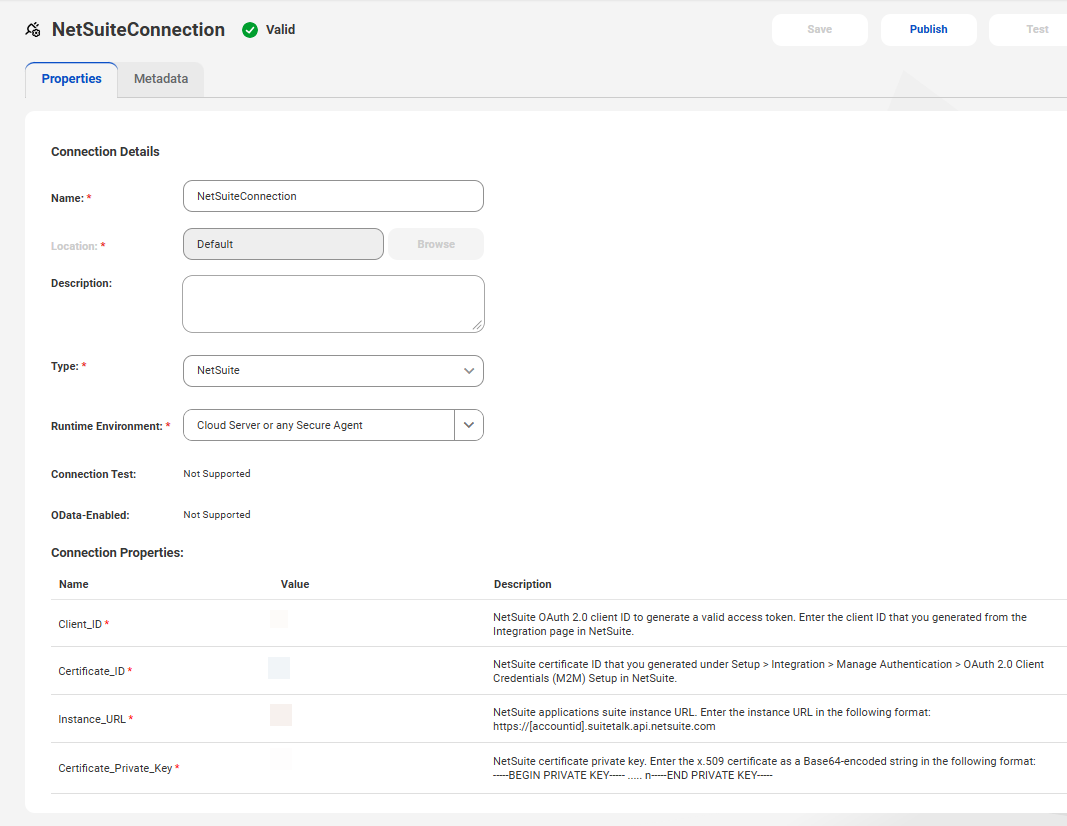Viewport: 1067px width, 826px height.
Task: Click the 'Connection Test:' label
Action: coord(93,474)
